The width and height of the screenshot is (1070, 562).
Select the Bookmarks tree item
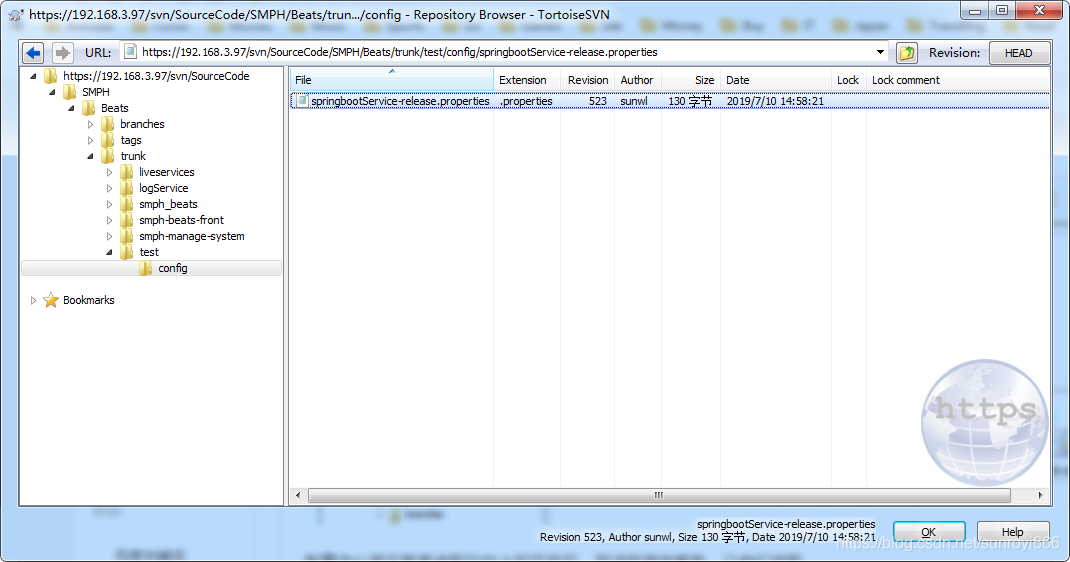tap(89, 300)
